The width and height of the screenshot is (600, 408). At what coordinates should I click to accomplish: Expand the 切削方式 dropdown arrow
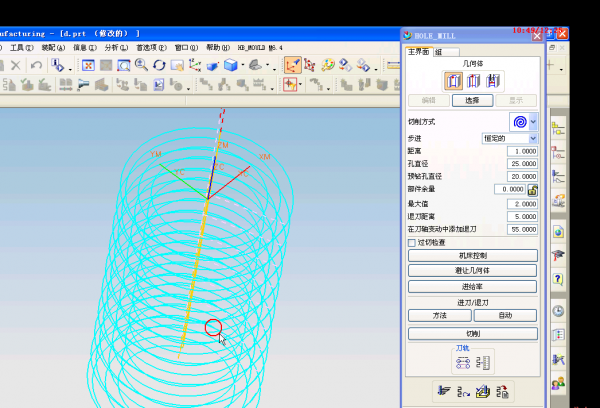coord(533,121)
